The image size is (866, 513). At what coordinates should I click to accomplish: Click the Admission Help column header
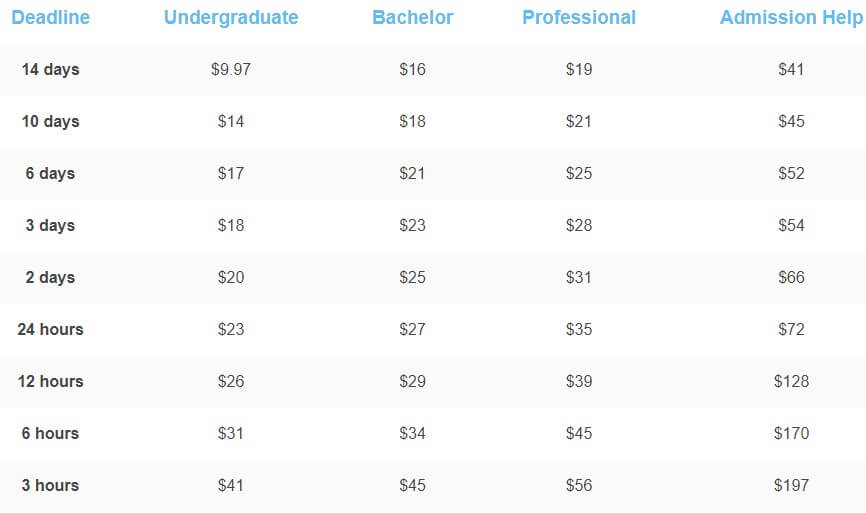(791, 18)
